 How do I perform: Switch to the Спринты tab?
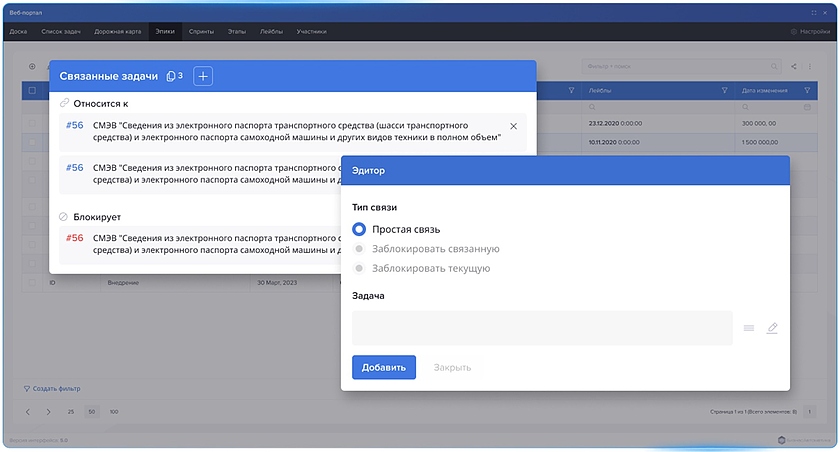point(201,32)
